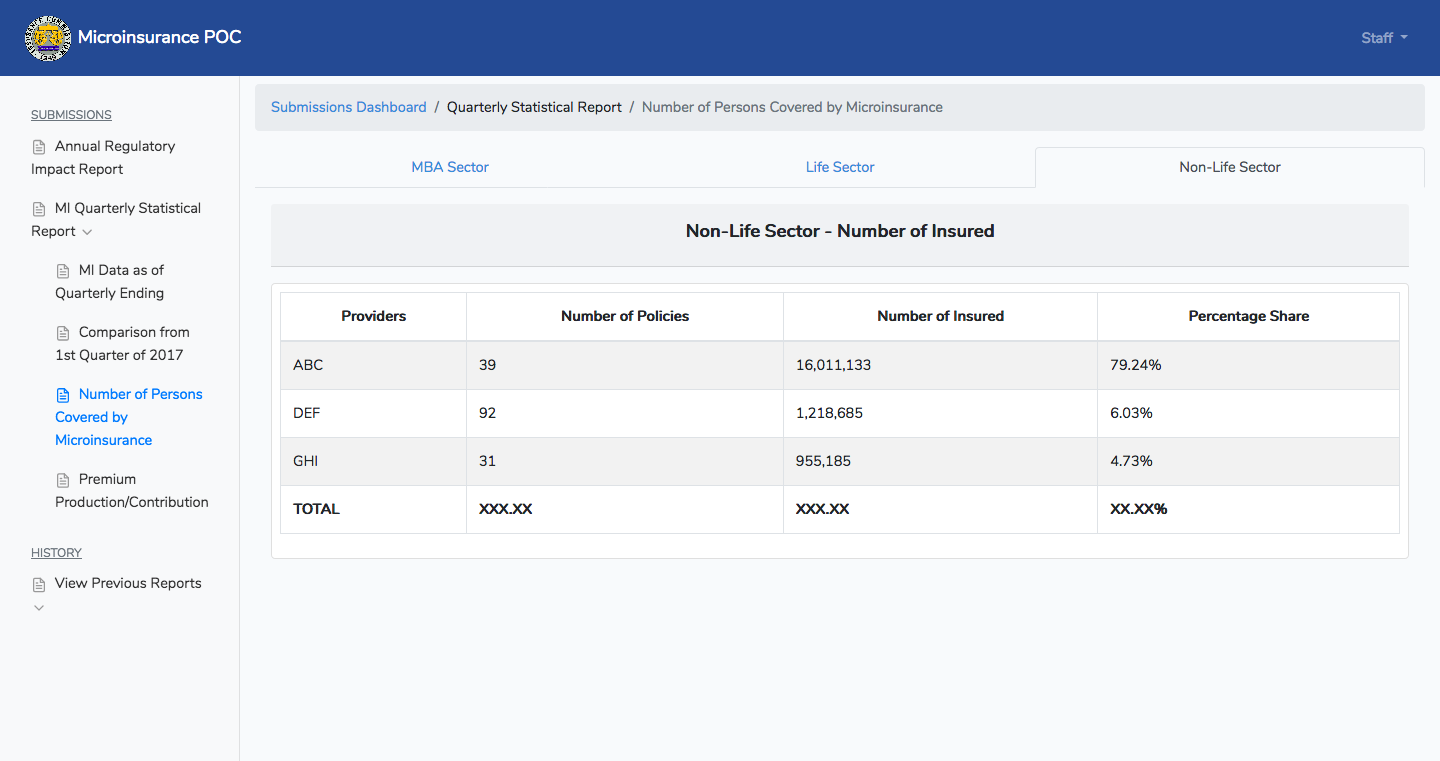The height and width of the screenshot is (761, 1440).
Task: Select the Non-Life Sector tab
Action: tap(1230, 167)
